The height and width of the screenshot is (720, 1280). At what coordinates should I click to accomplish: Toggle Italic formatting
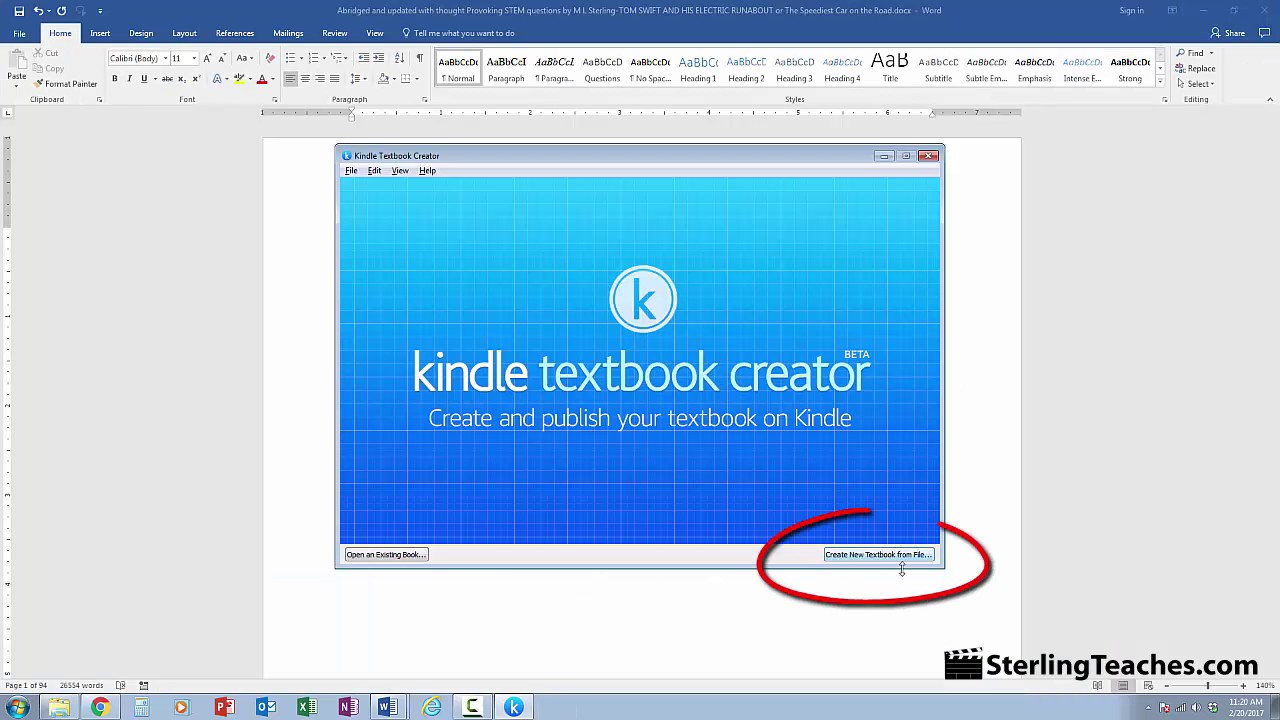[129, 79]
